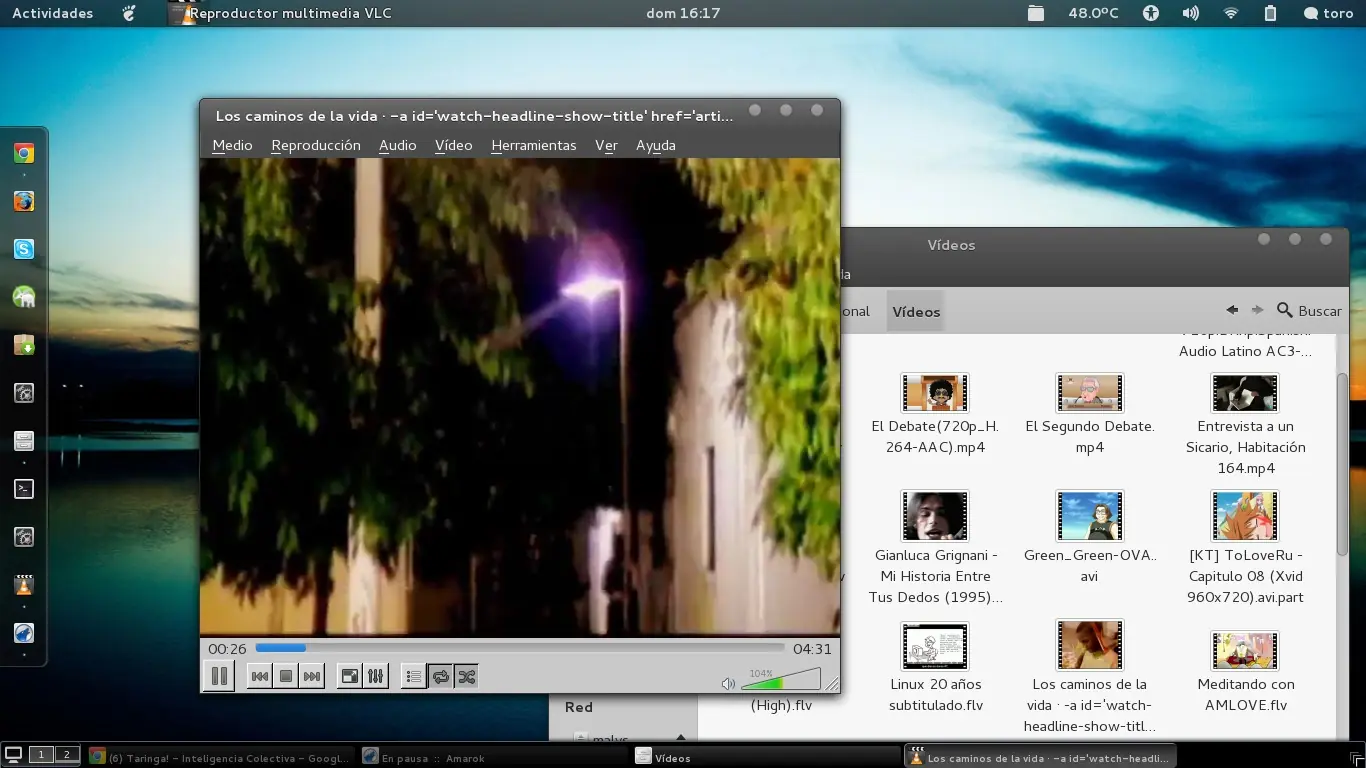Switch to workspace 1 in bottom panel
Image resolution: width=1366 pixels, height=768 pixels.
41,755
